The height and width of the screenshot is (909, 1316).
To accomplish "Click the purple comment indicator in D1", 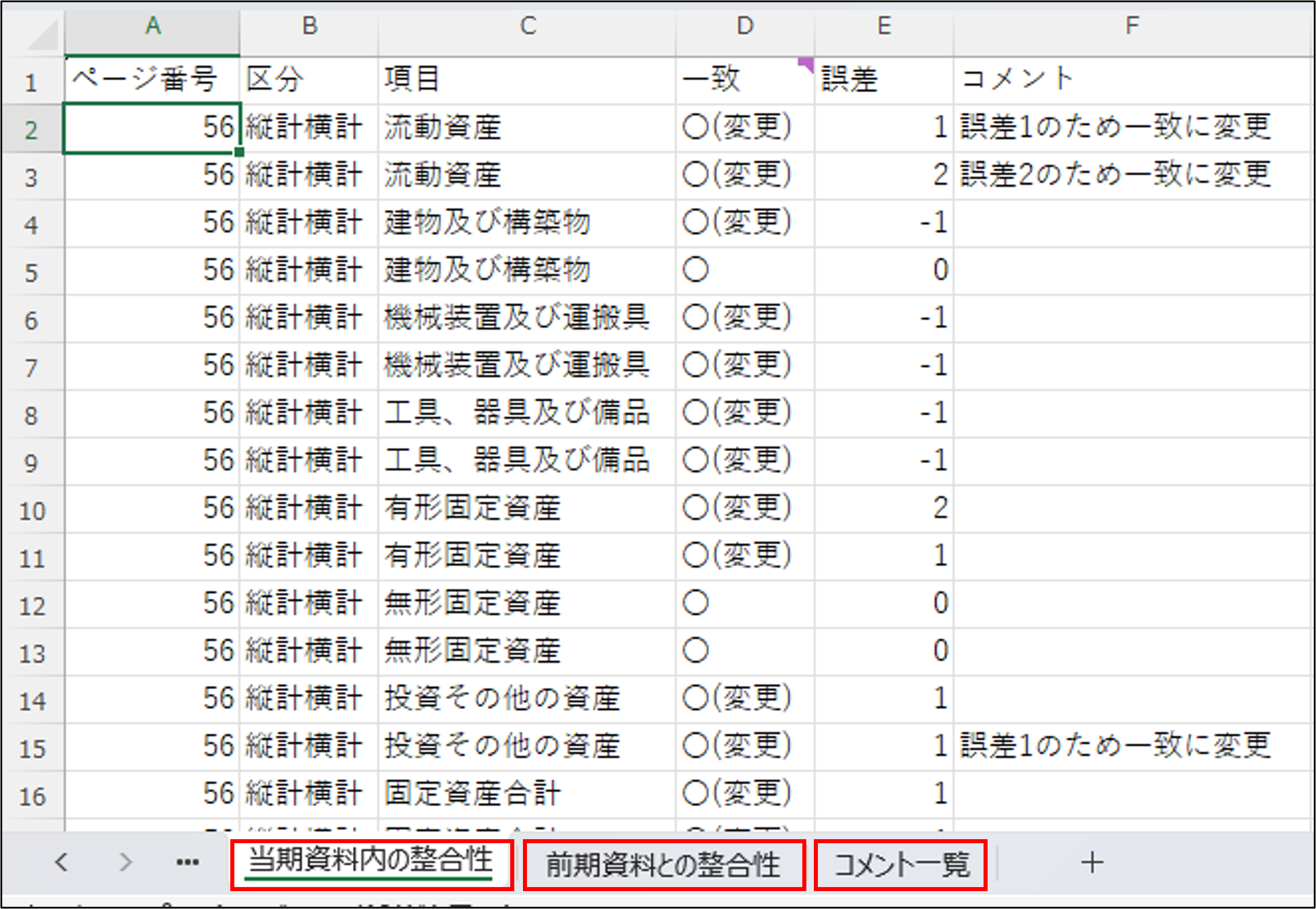I will (807, 63).
